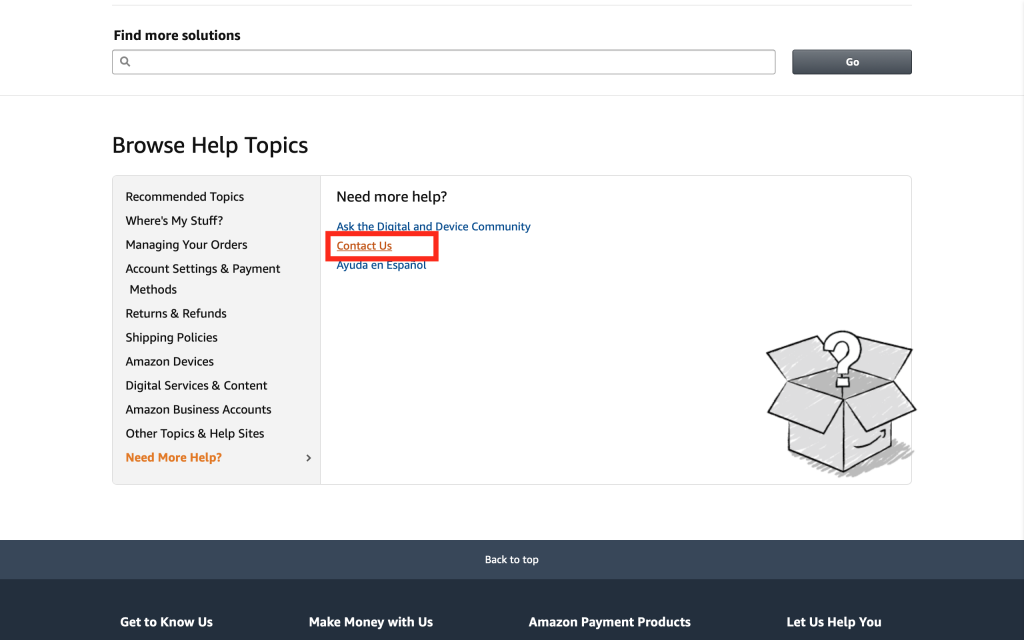1024x640 pixels.
Task: Click the Let Us Help You footer heading
Action: tap(834, 622)
